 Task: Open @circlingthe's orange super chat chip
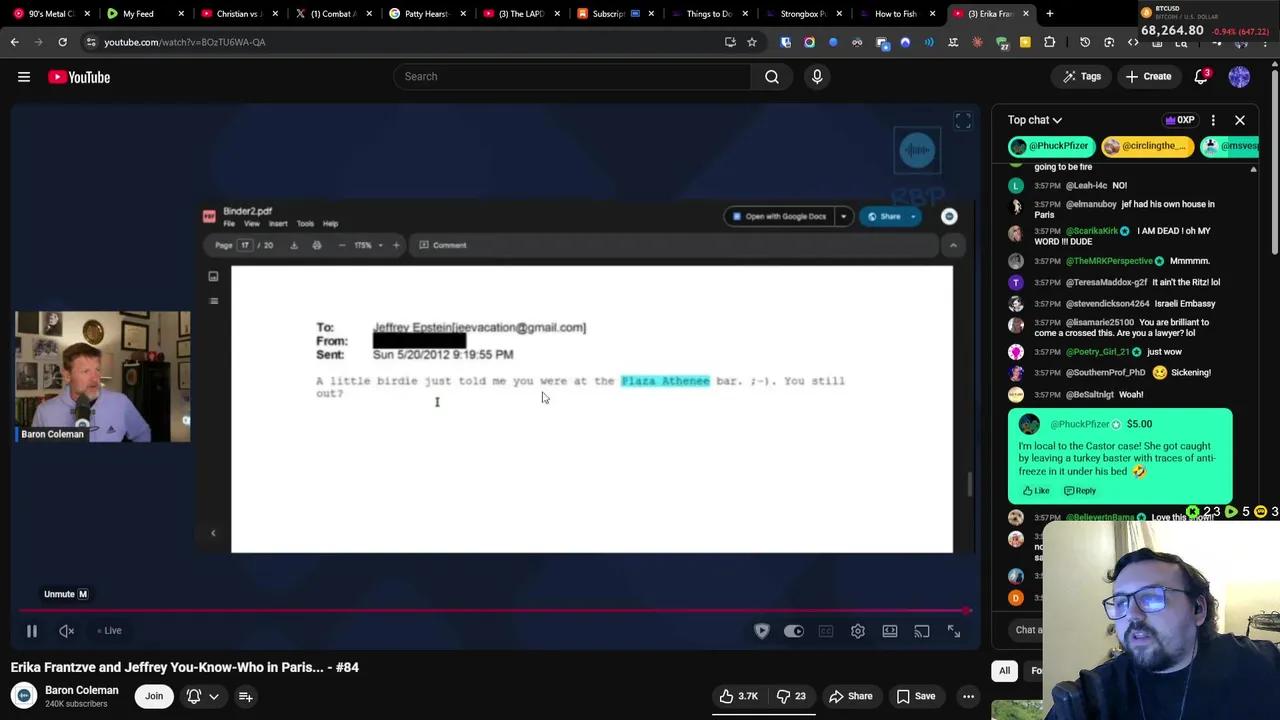[1146, 146]
